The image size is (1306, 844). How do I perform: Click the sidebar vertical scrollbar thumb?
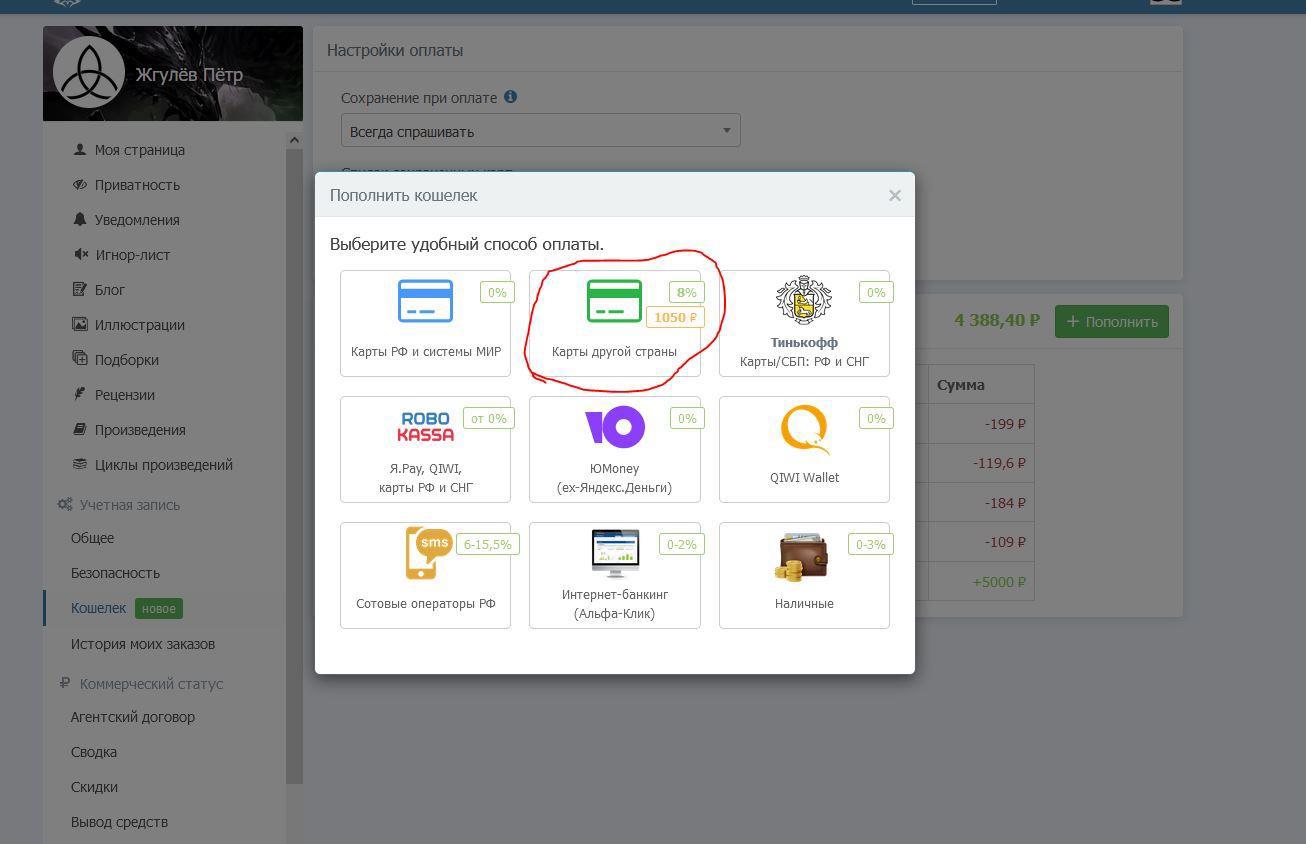(294, 466)
